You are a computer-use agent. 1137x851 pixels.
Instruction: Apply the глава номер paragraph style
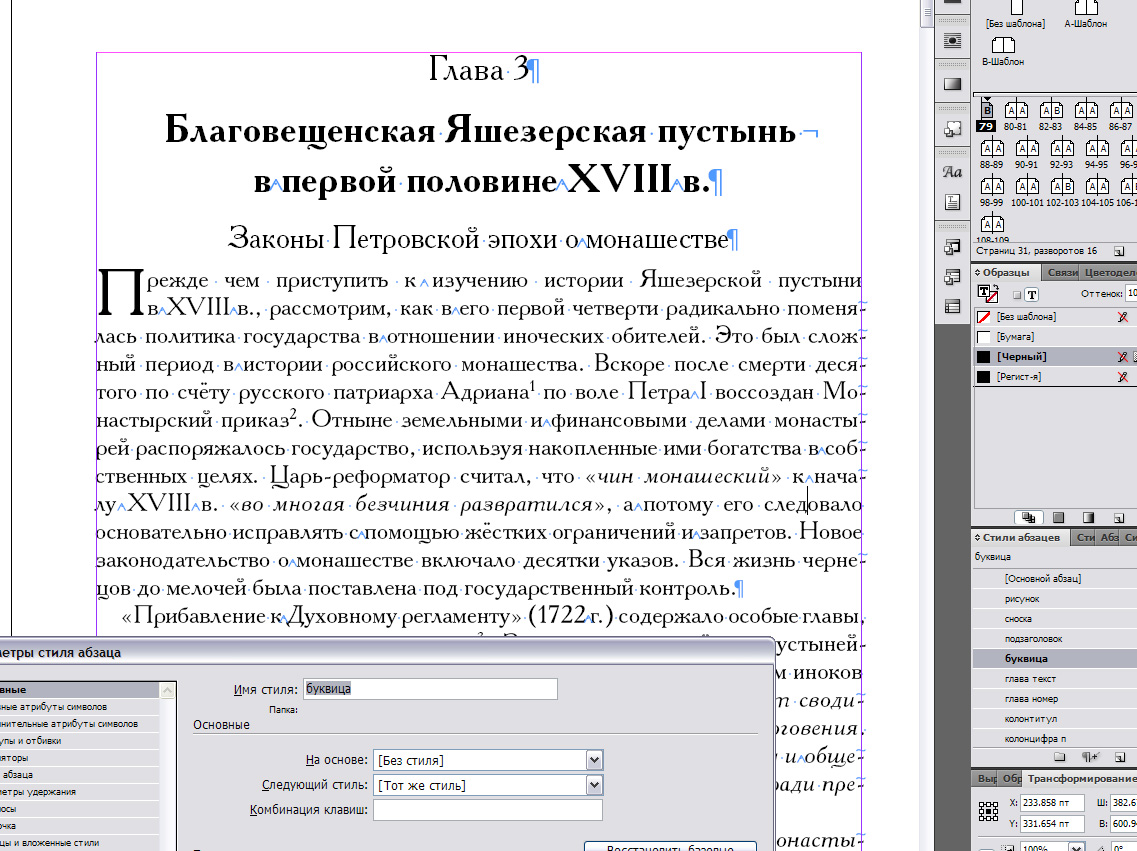point(1054,699)
